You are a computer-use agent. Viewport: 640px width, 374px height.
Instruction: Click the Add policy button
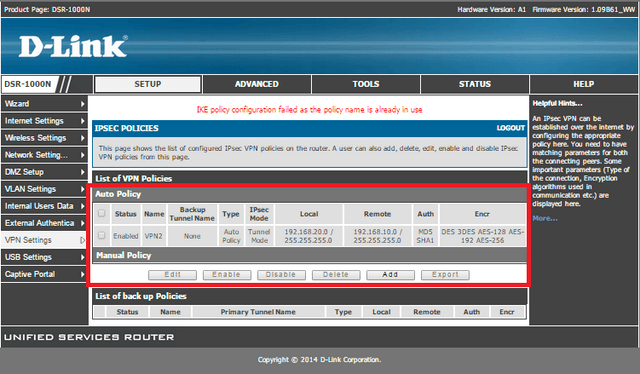tap(390, 275)
